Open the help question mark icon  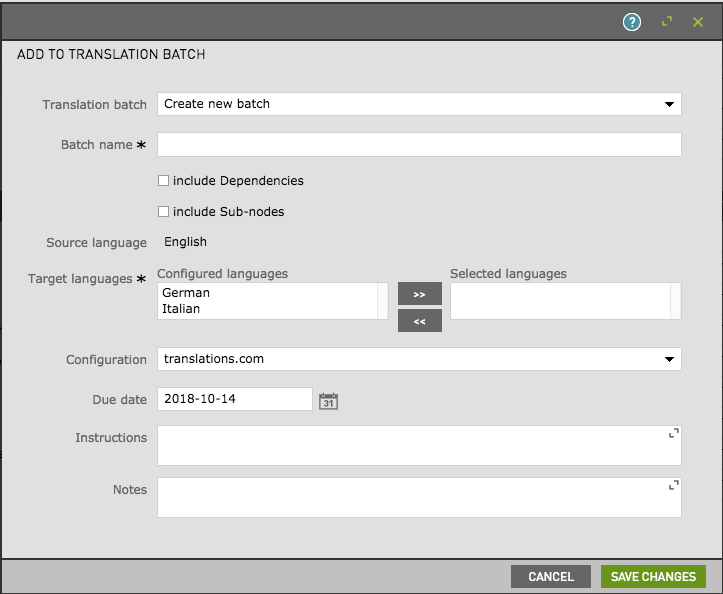point(631,22)
